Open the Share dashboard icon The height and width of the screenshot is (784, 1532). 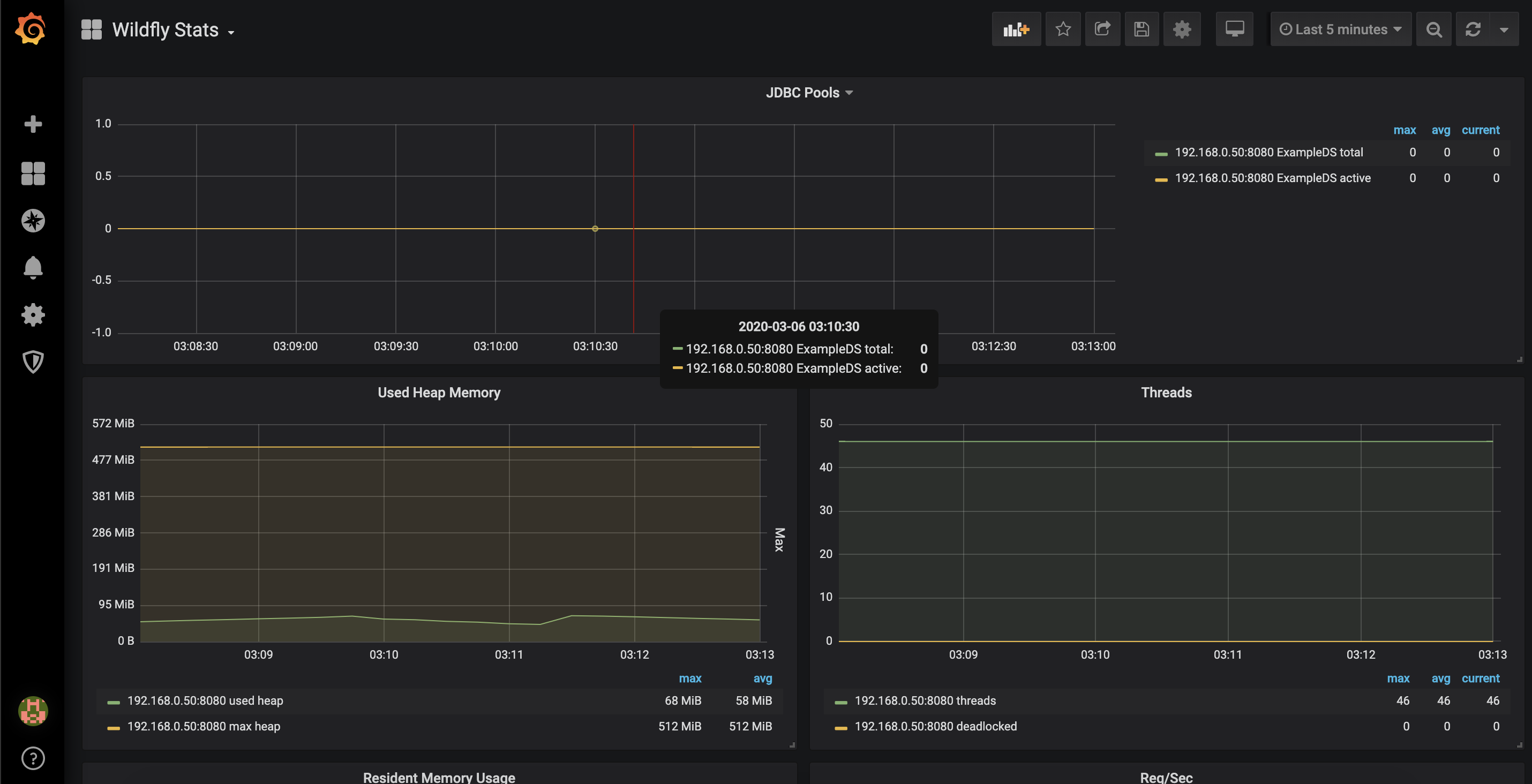[x=1102, y=29]
